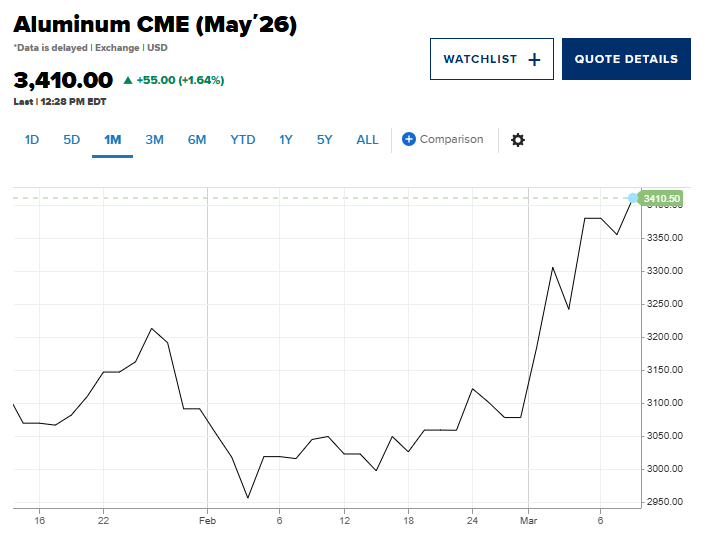
Task: Add Aluminum to the Watchlist
Action: click(x=490, y=59)
